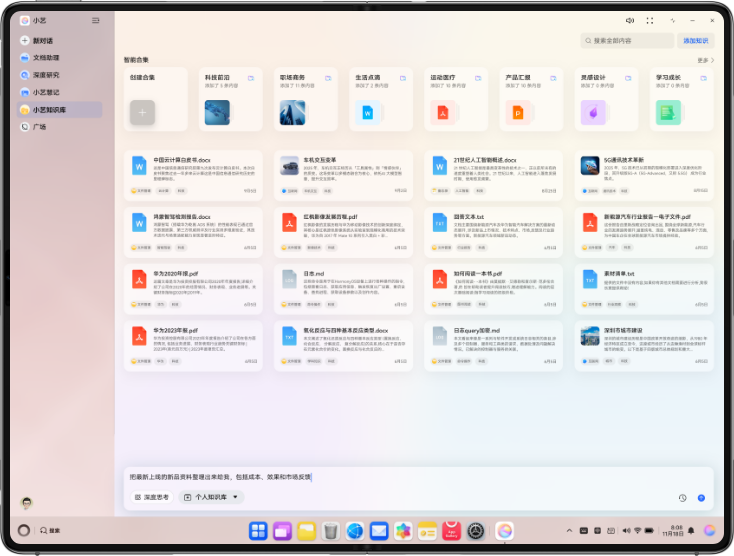The image size is (734, 556).
Task: Open 鸿蒙智驾检测报告.docx
Action: (193, 232)
